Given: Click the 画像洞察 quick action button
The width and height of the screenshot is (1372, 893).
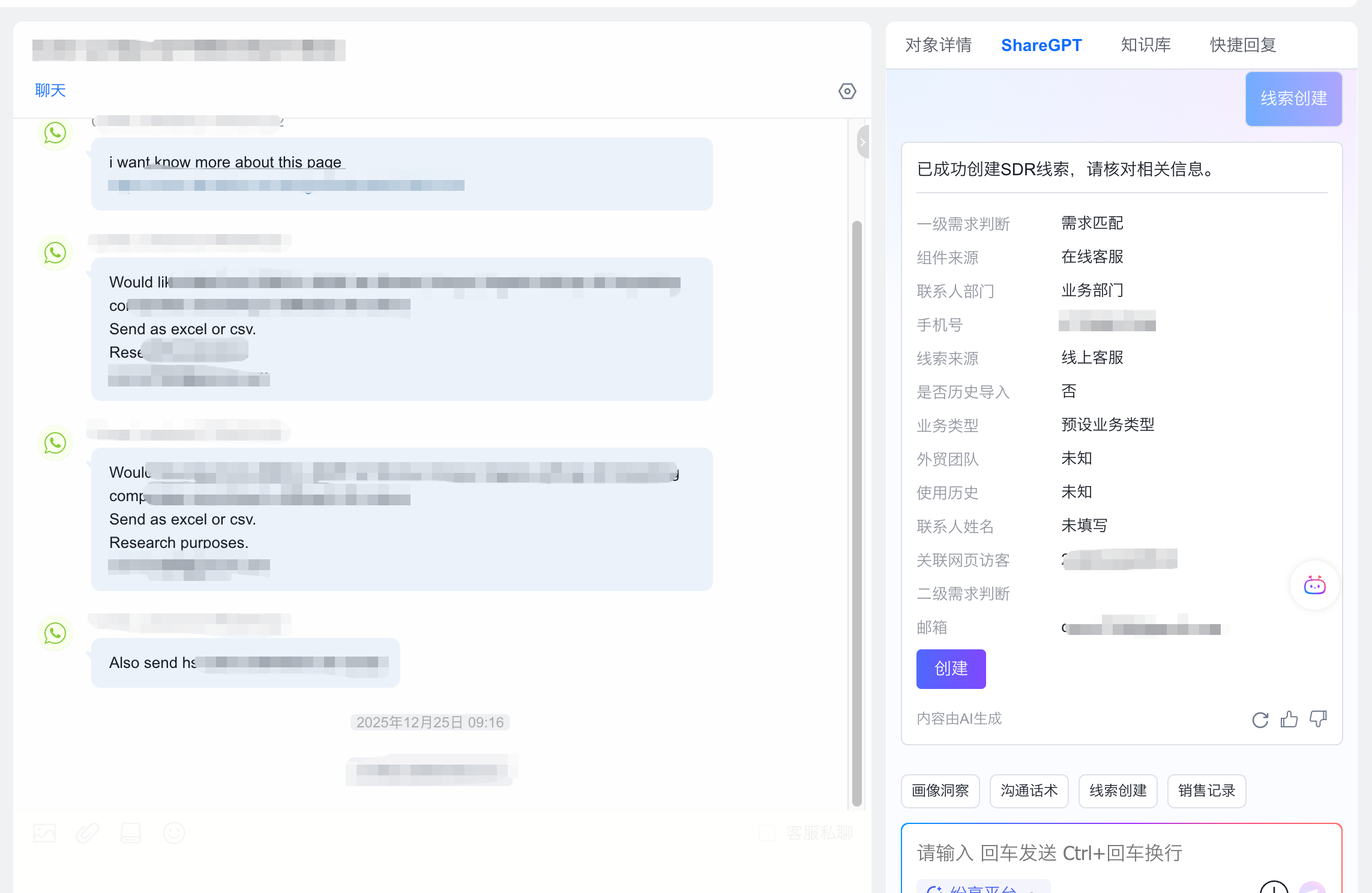Looking at the screenshot, I should pyautogui.click(x=940, y=791).
